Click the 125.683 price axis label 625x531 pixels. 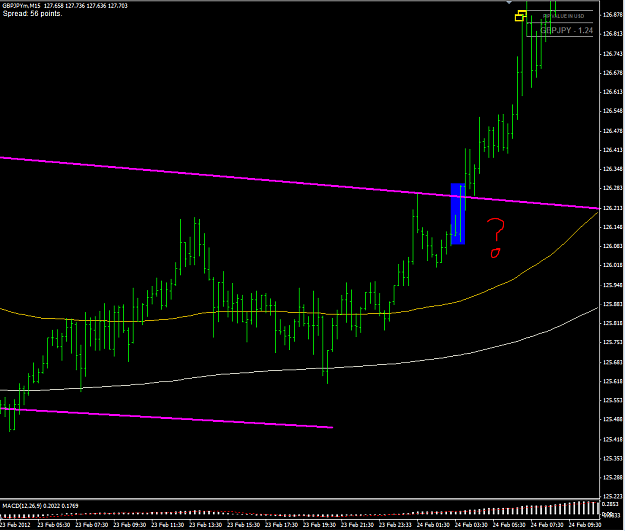click(612, 362)
